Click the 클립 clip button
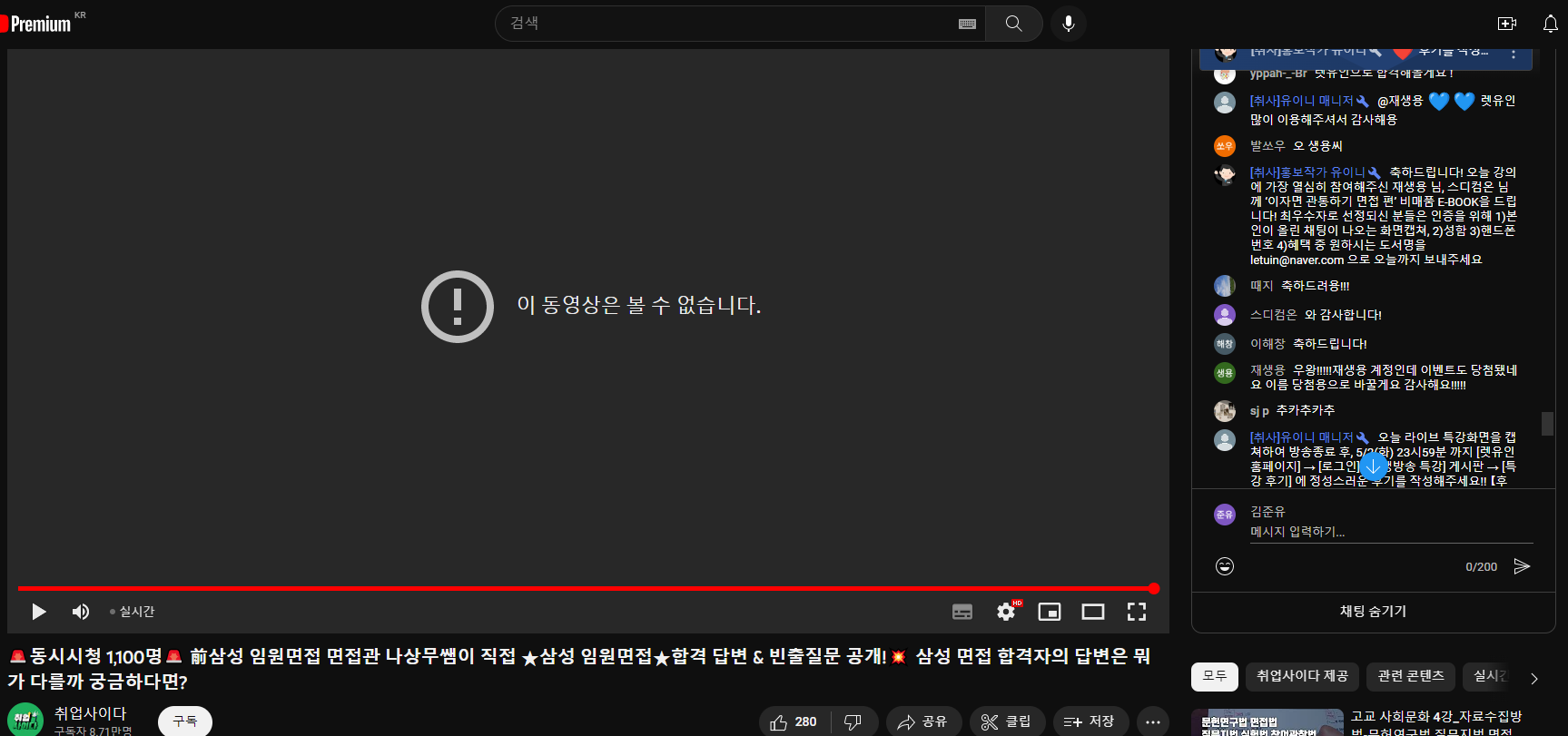 point(1007,721)
